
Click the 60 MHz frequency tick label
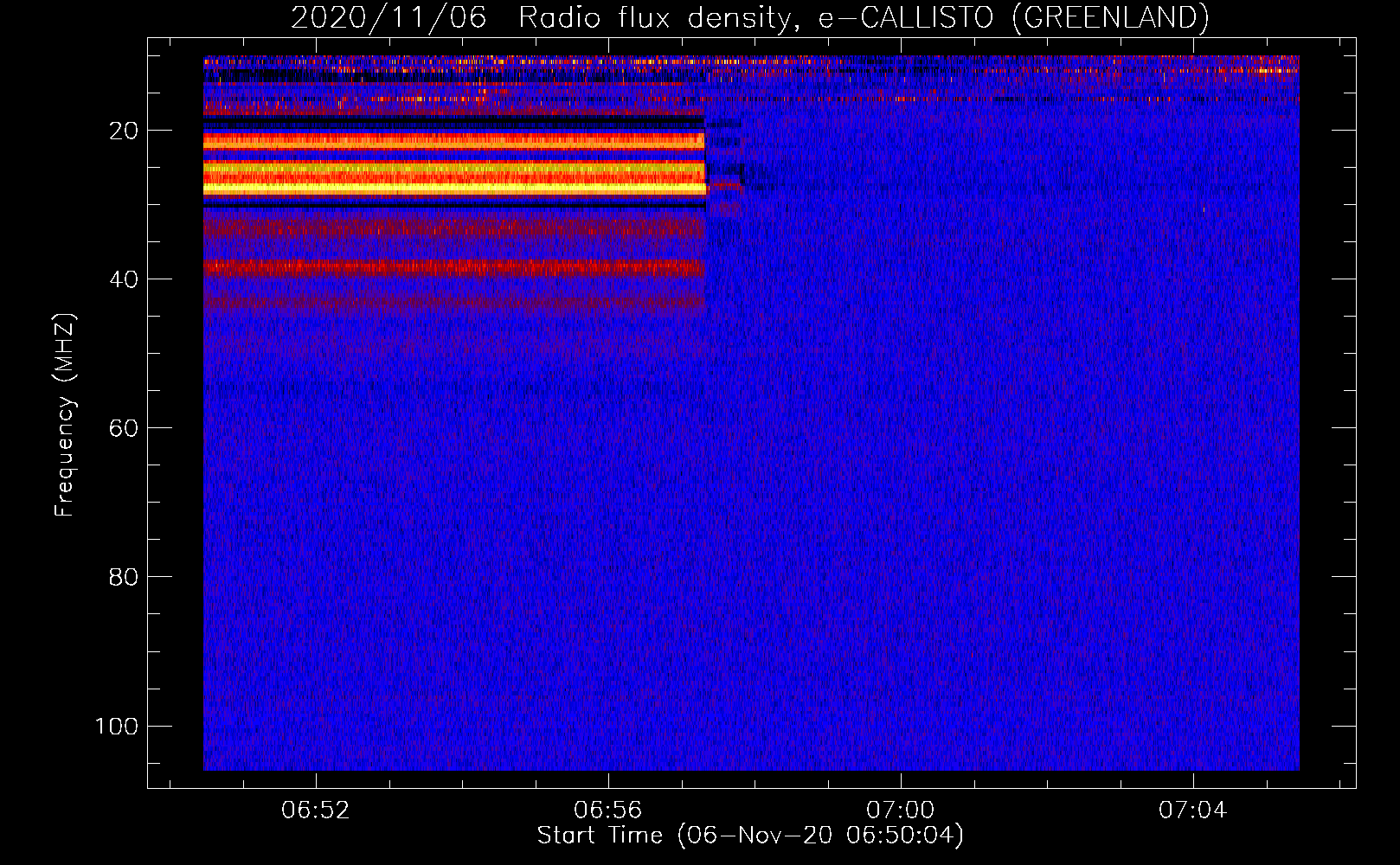[x=124, y=428]
